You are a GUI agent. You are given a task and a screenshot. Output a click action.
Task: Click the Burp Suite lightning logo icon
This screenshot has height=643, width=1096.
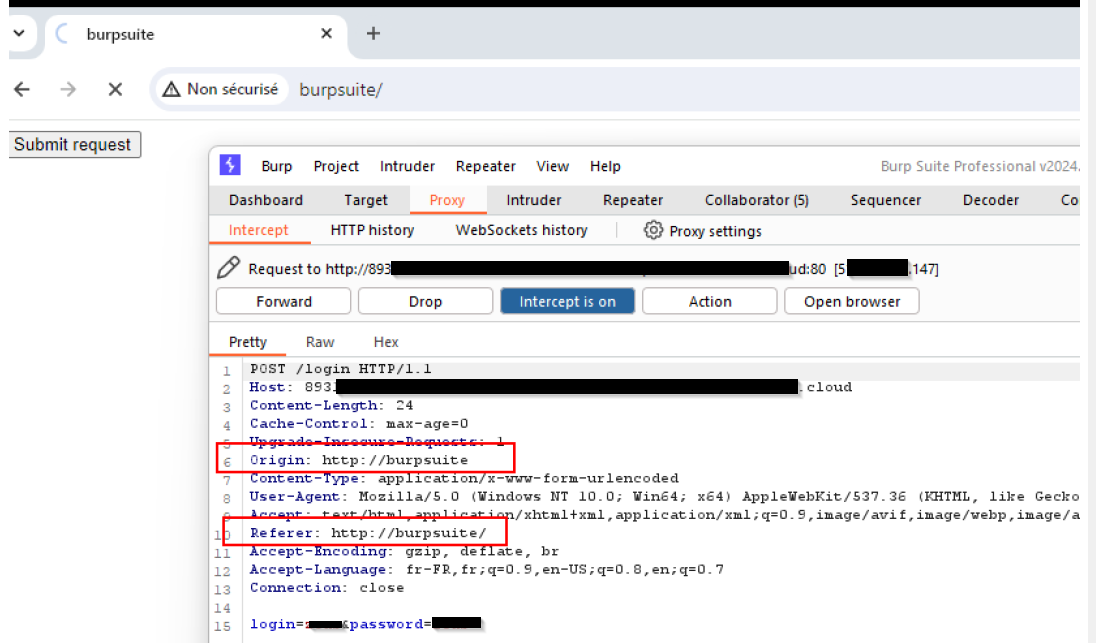(x=230, y=165)
